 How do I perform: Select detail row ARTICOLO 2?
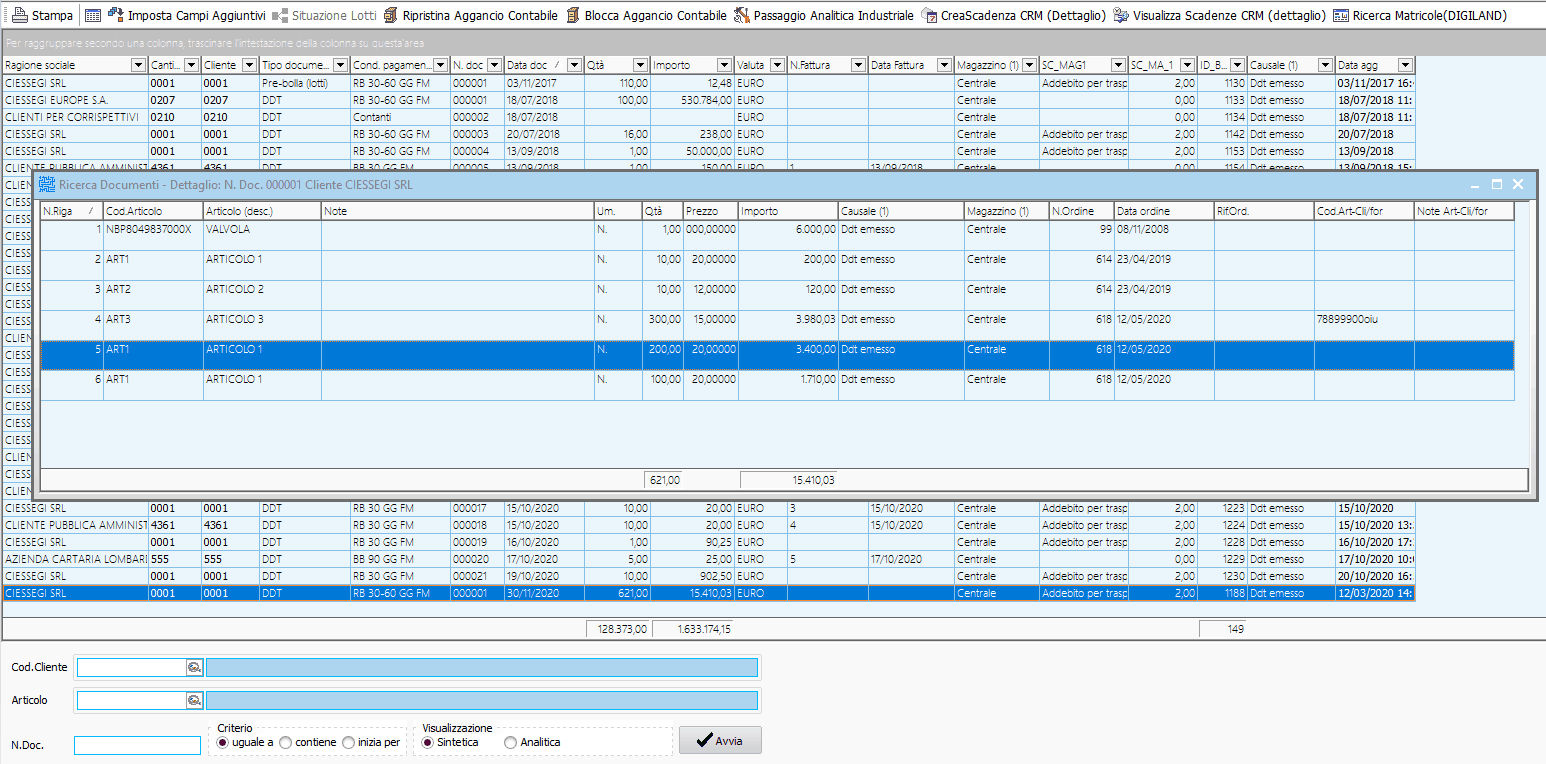777,295
